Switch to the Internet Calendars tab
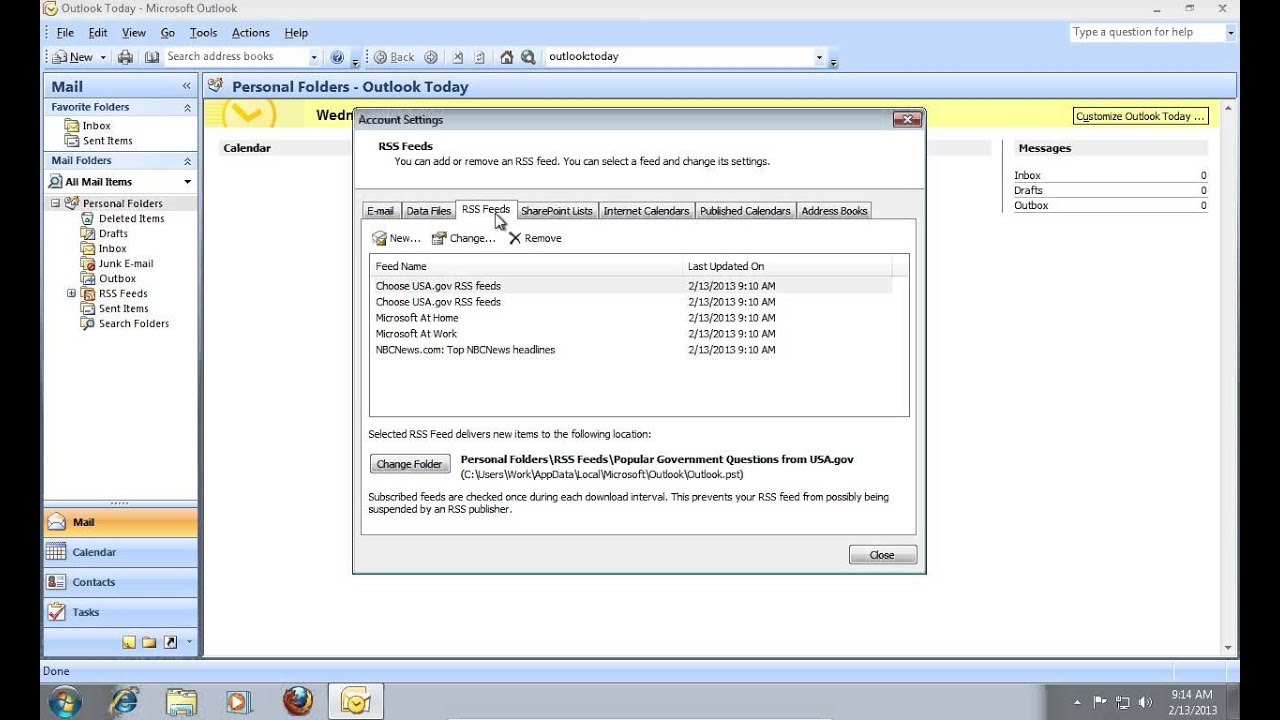The height and width of the screenshot is (720, 1280). [x=646, y=211]
